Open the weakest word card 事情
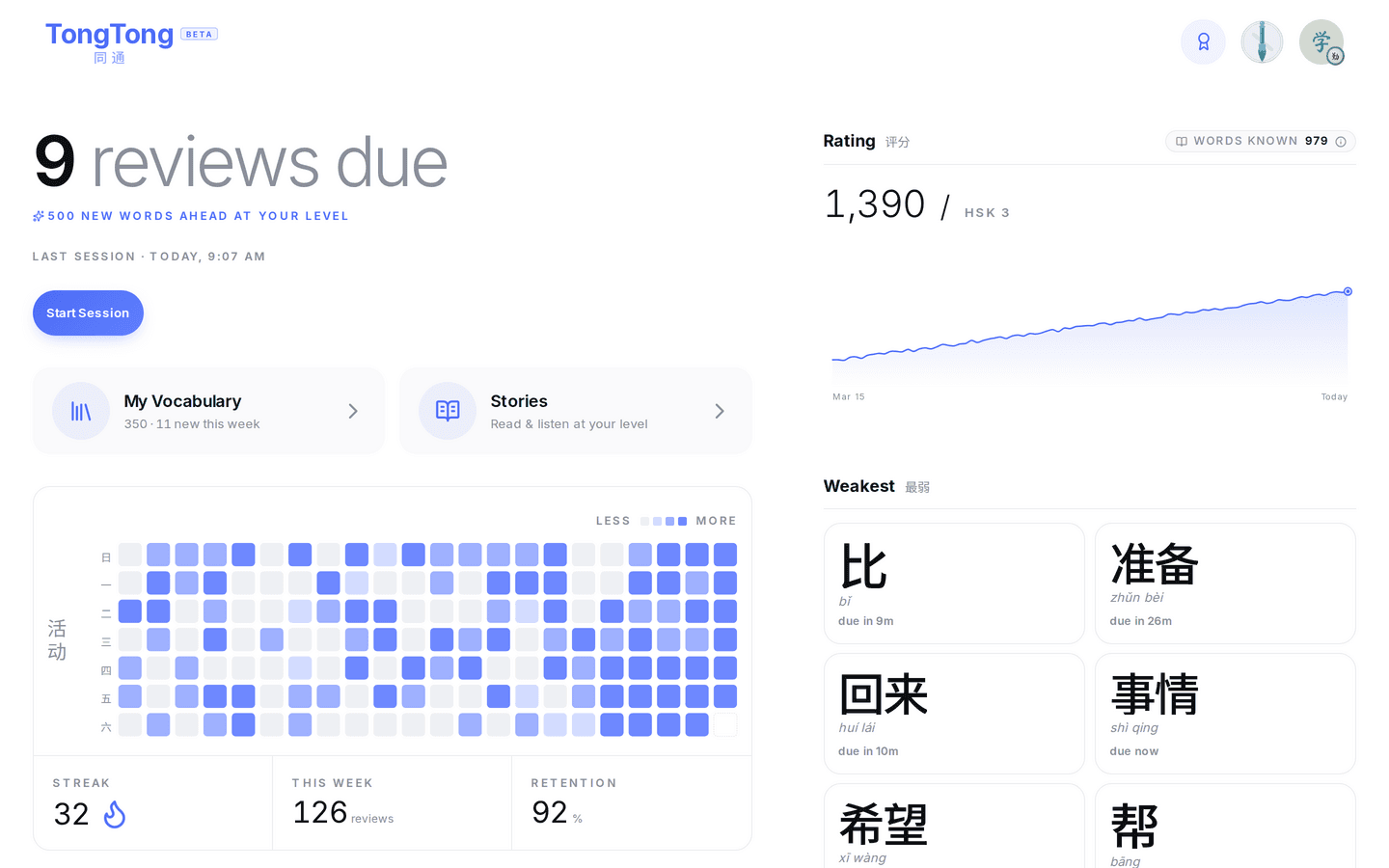Image resolution: width=1389 pixels, height=868 pixels. pos(1225,714)
